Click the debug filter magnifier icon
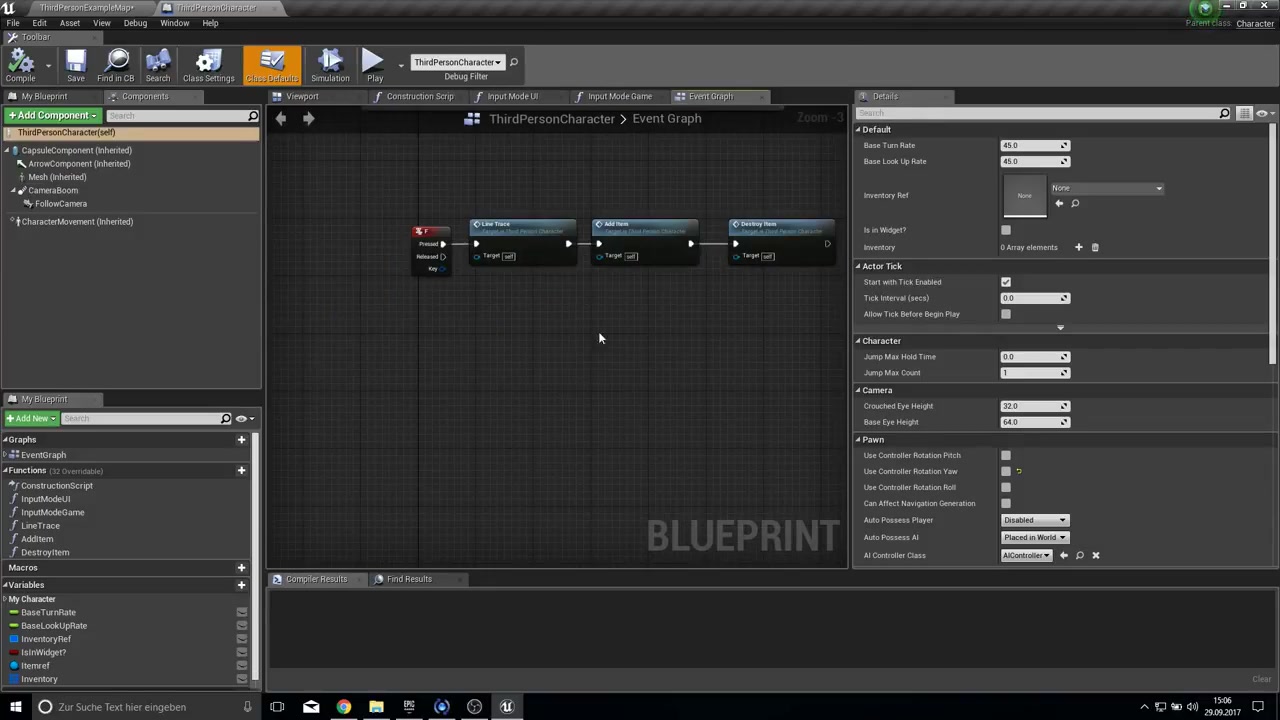This screenshot has height=720, width=1280. (513, 62)
